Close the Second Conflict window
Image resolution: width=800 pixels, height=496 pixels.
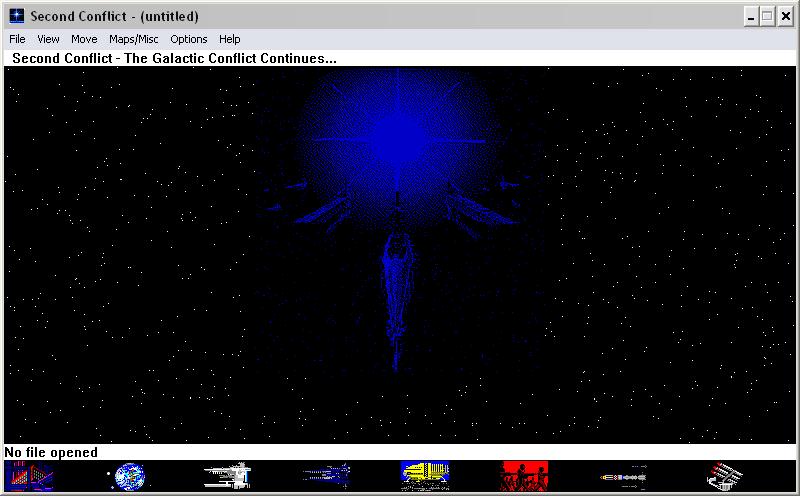[786, 17]
